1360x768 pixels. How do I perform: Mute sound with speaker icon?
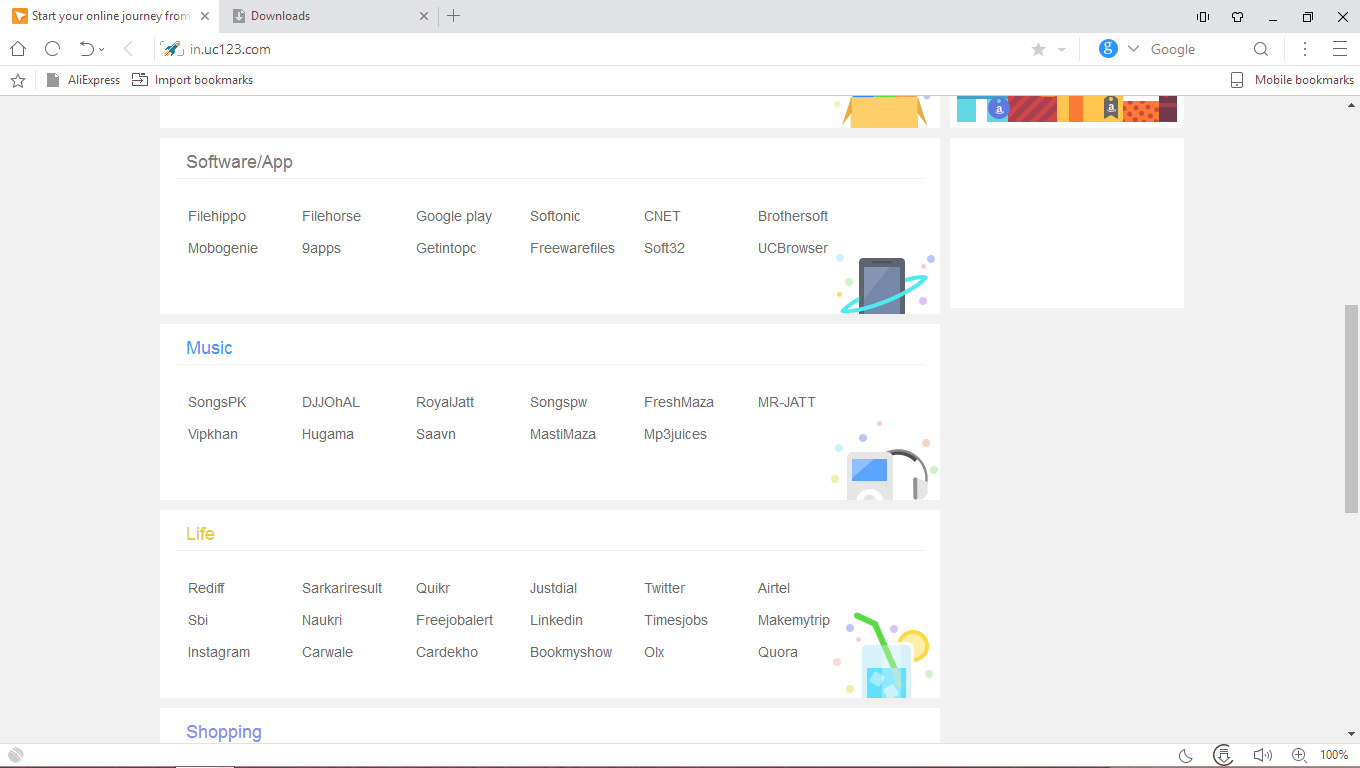click(1261, 755)
